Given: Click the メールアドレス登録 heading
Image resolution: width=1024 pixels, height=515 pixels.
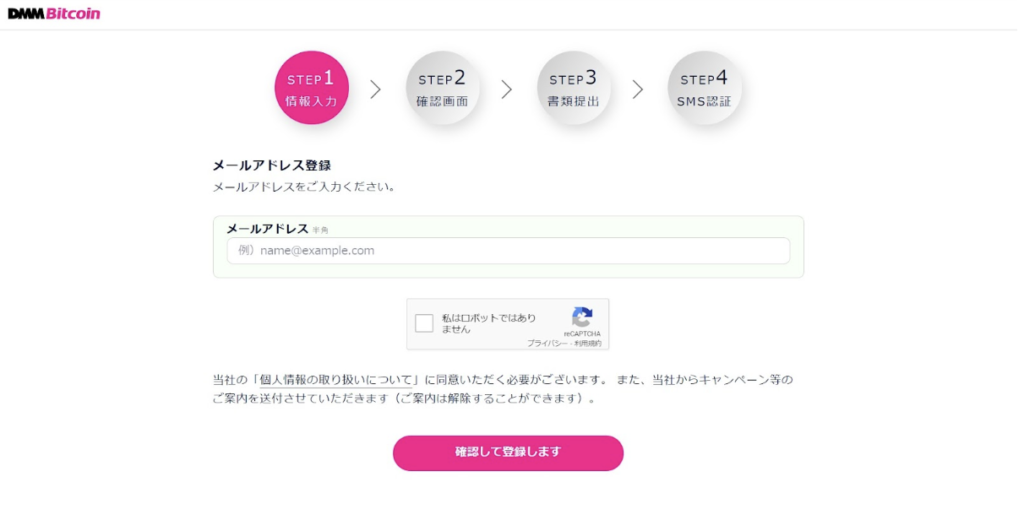Looking at the screenshot, I should [x=272, y=165].
